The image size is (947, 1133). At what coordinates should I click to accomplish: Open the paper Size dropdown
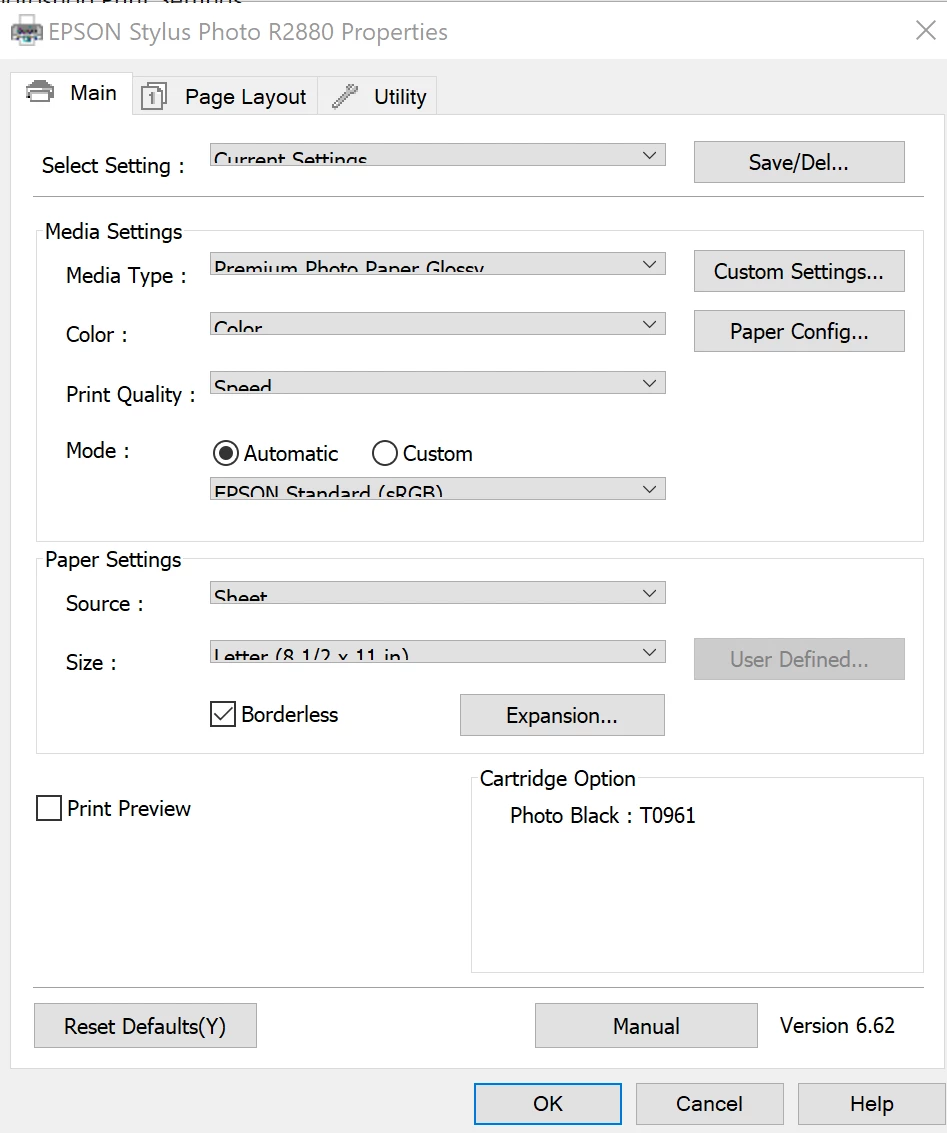pyautogui.click(x=438, y=652)
